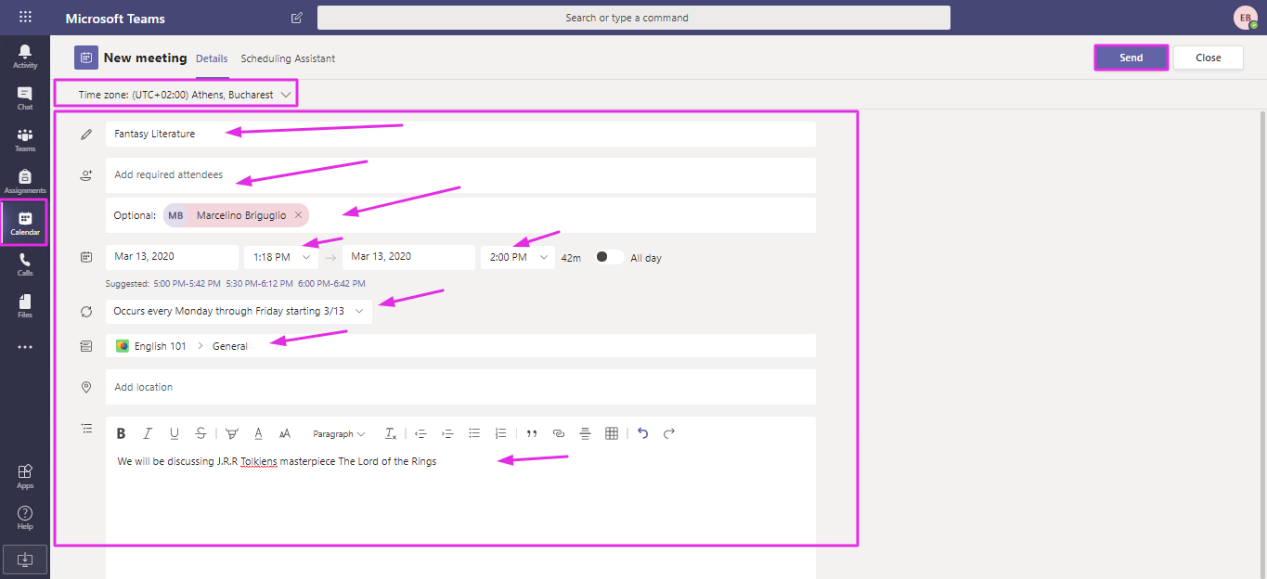
Task: Open Files from the sidebar
Action: pyautogui.click(x=25, y=306)
